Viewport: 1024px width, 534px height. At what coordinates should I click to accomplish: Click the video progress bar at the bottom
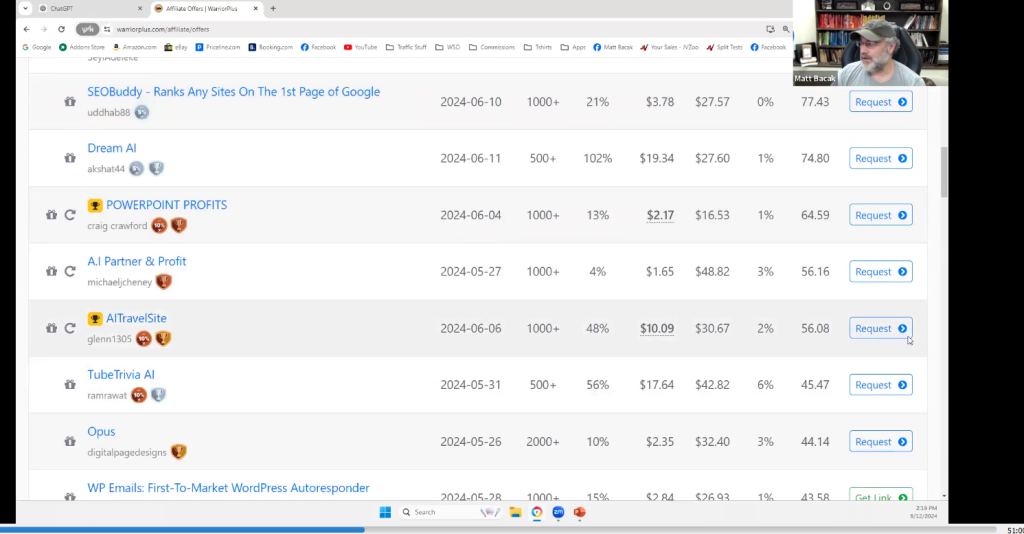[x=499, y=529]
